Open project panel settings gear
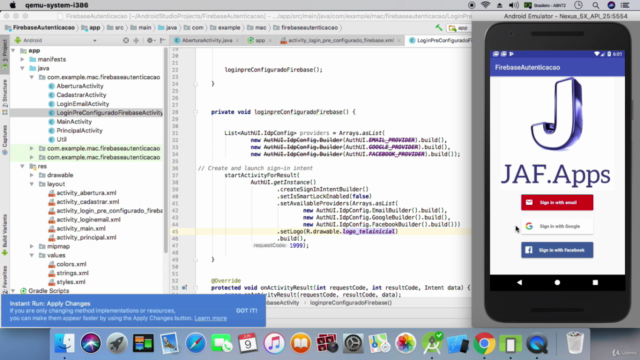640x360 pixels. point(150,40)
